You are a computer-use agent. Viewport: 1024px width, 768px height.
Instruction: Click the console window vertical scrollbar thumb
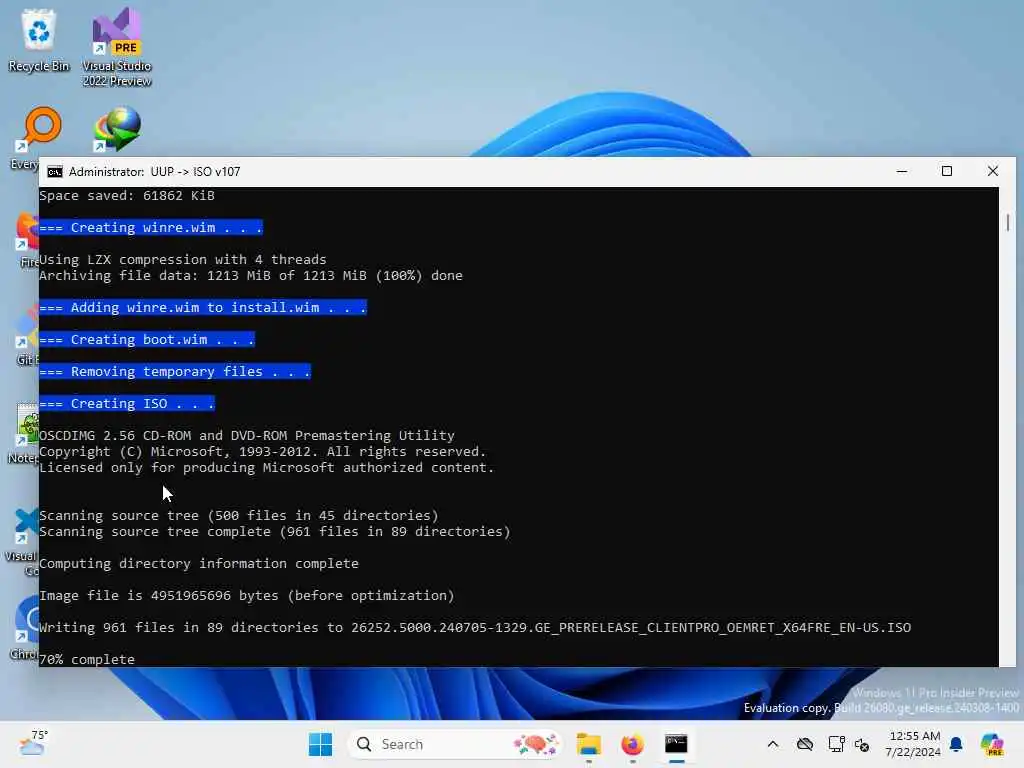[1008, 222]
